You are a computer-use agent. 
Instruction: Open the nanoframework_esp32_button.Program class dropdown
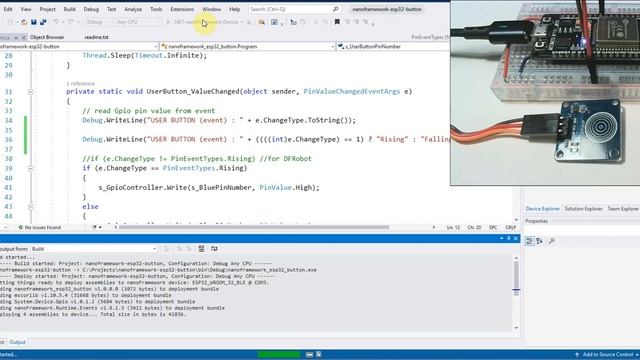pos(247,47)
